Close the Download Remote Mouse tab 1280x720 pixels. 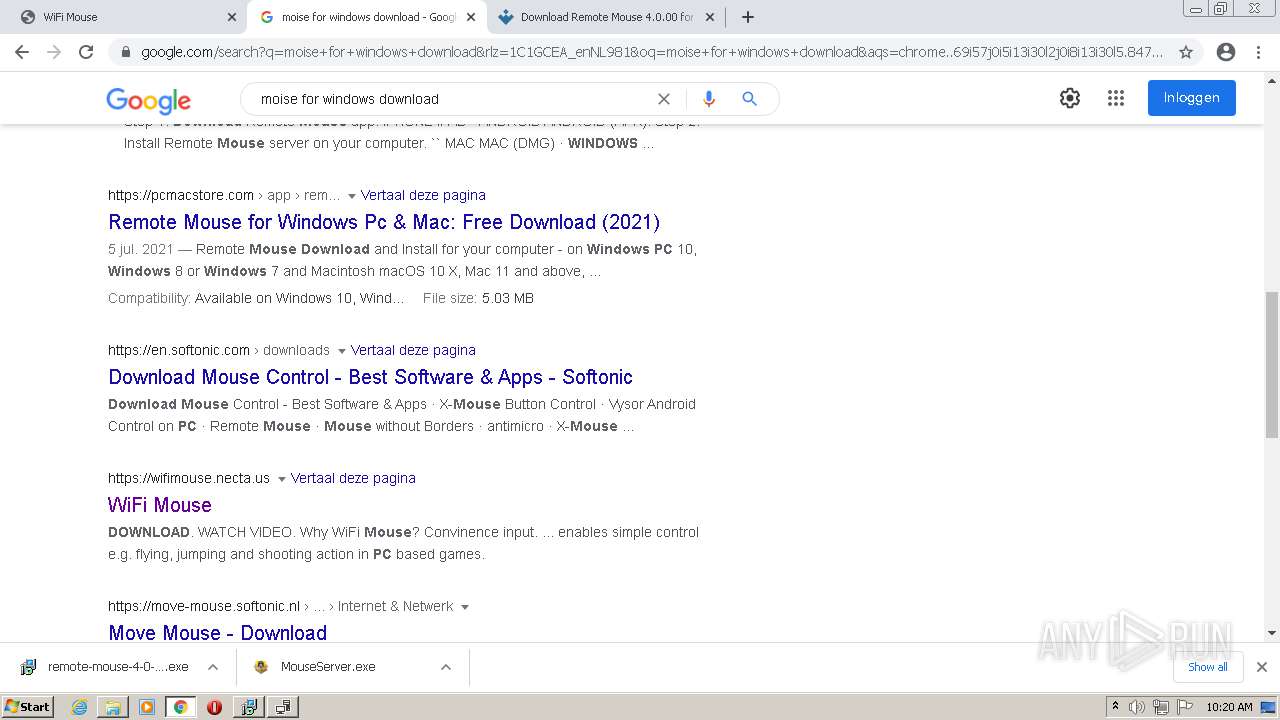pos(710,17)
